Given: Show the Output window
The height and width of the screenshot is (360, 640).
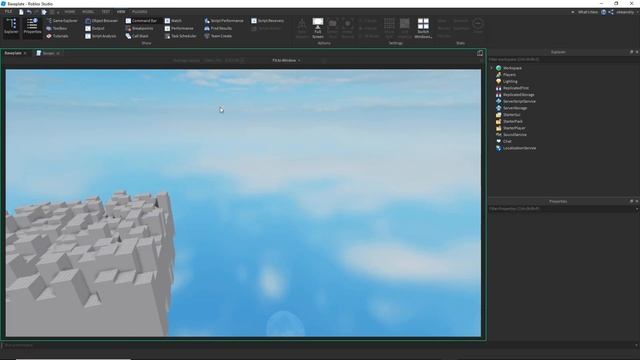Looking at the screenshot, I should [x=95, y=28].
